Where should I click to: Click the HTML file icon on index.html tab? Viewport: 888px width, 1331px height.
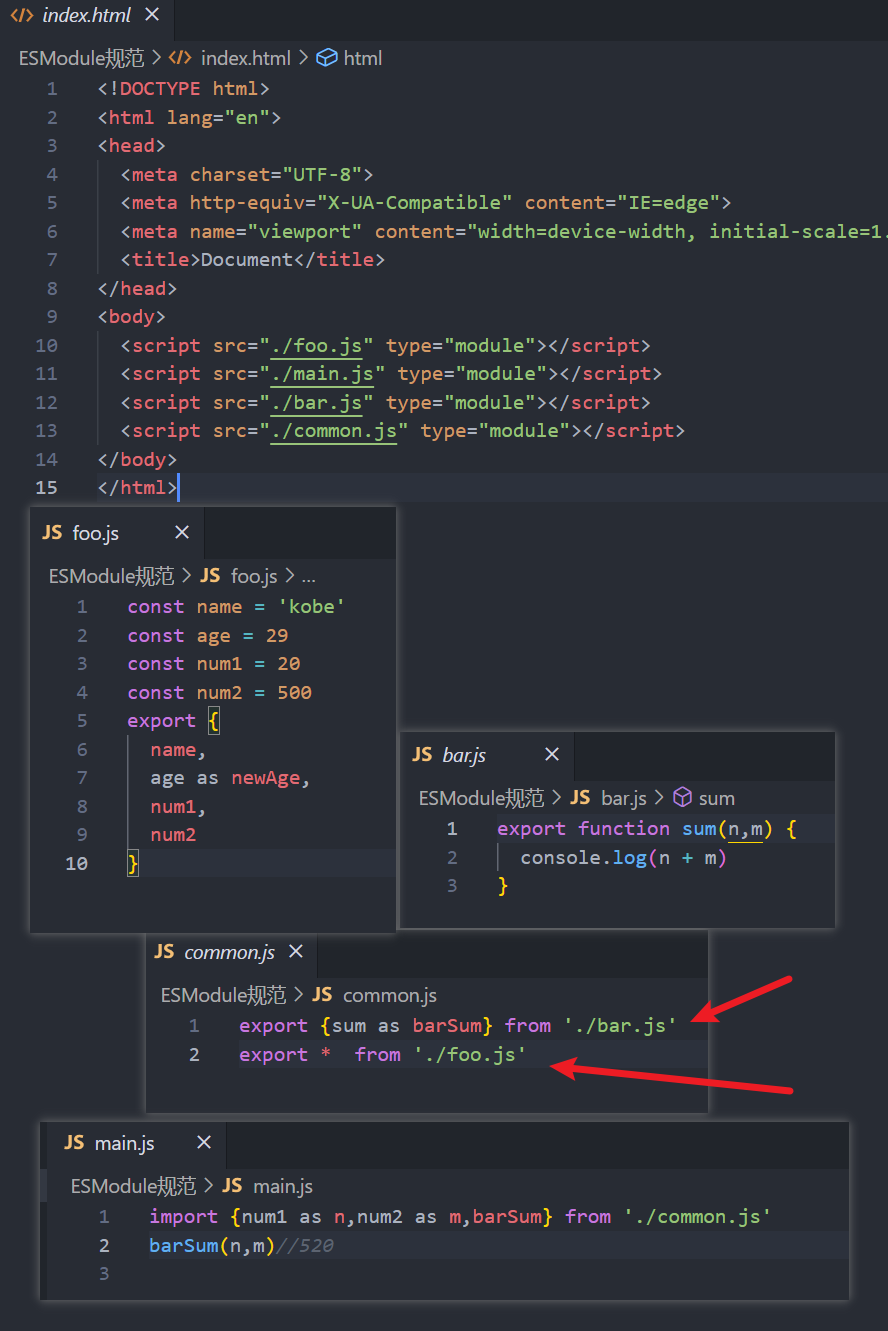click(21, 15)
